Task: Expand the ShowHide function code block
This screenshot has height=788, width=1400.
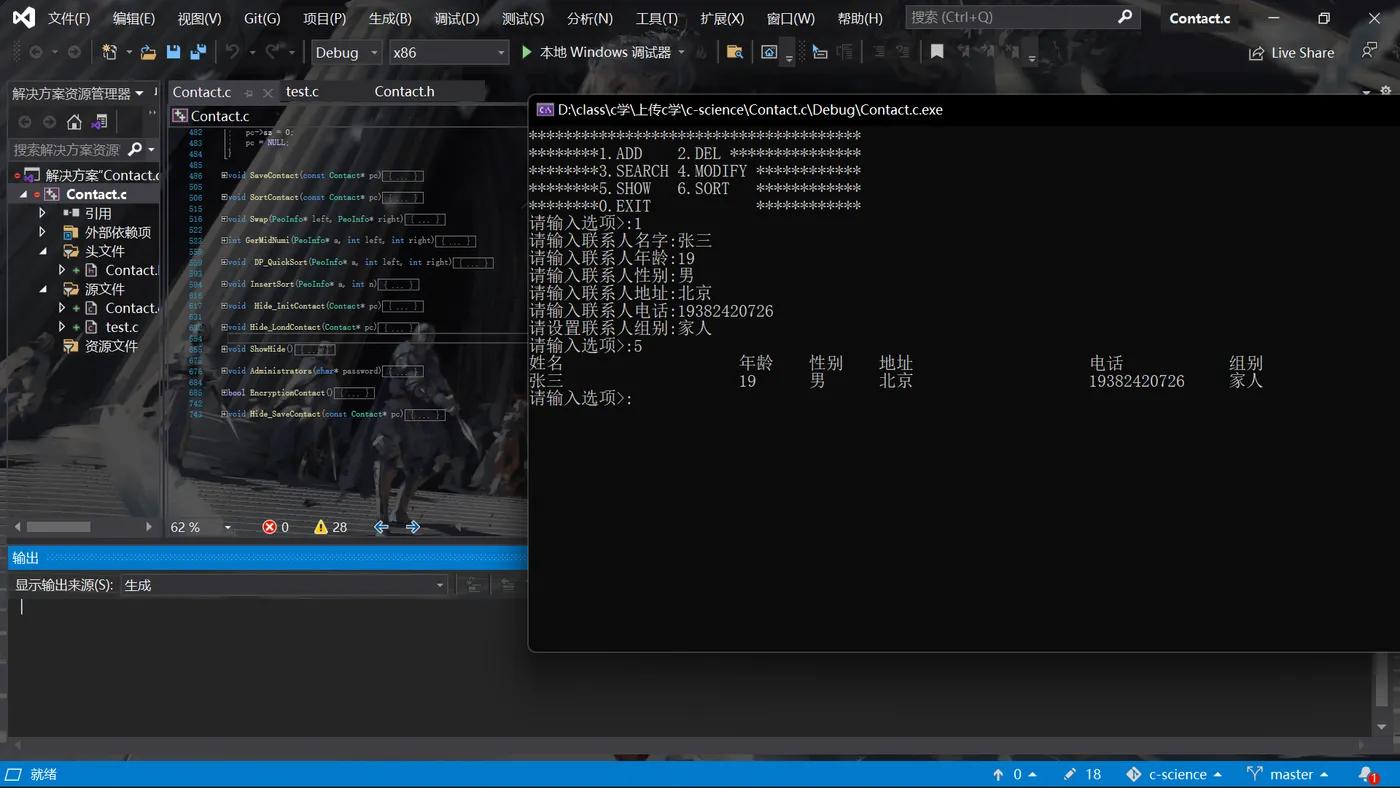Action: 224,349
